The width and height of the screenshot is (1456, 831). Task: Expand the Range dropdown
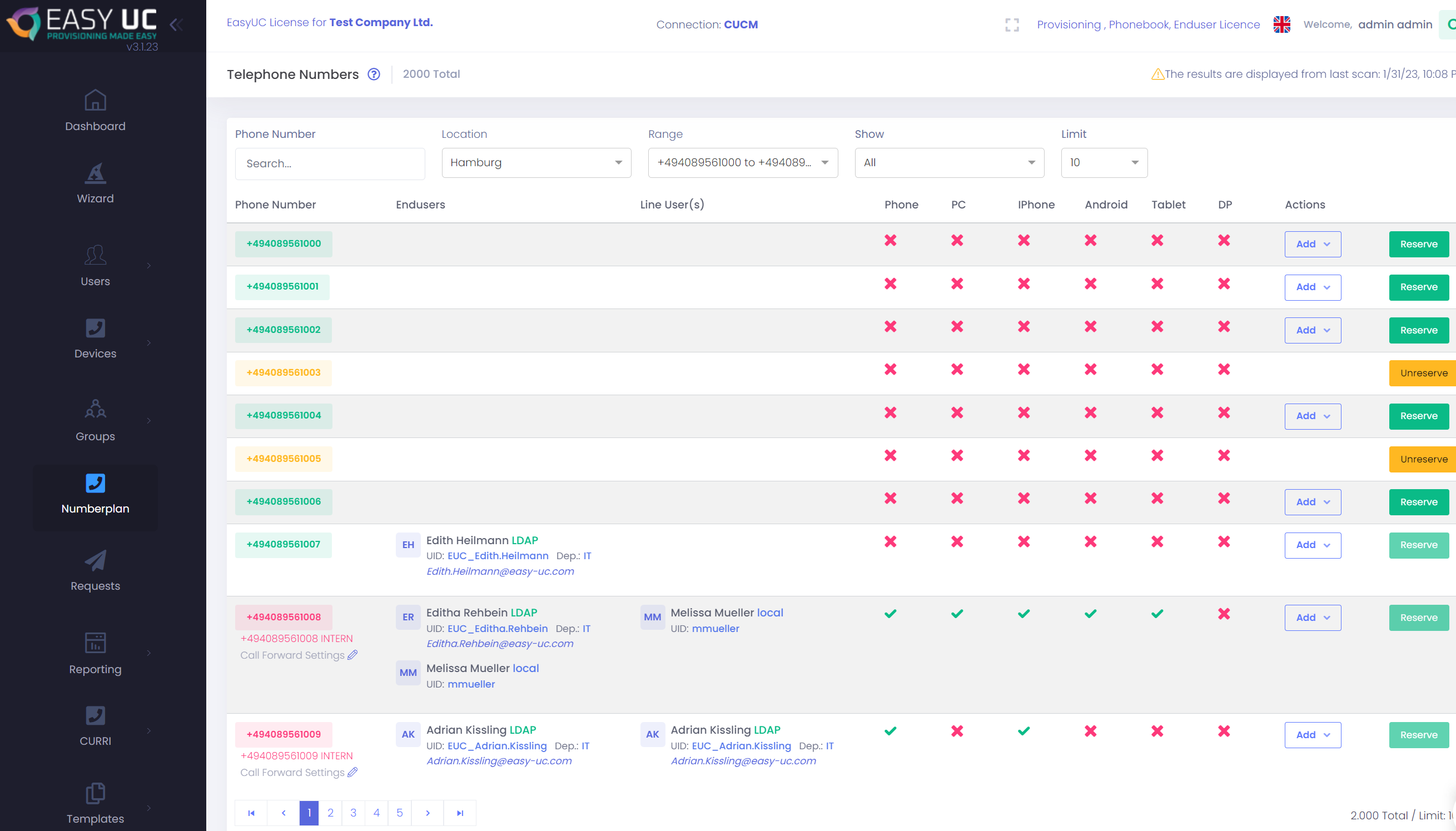point(743,163)
